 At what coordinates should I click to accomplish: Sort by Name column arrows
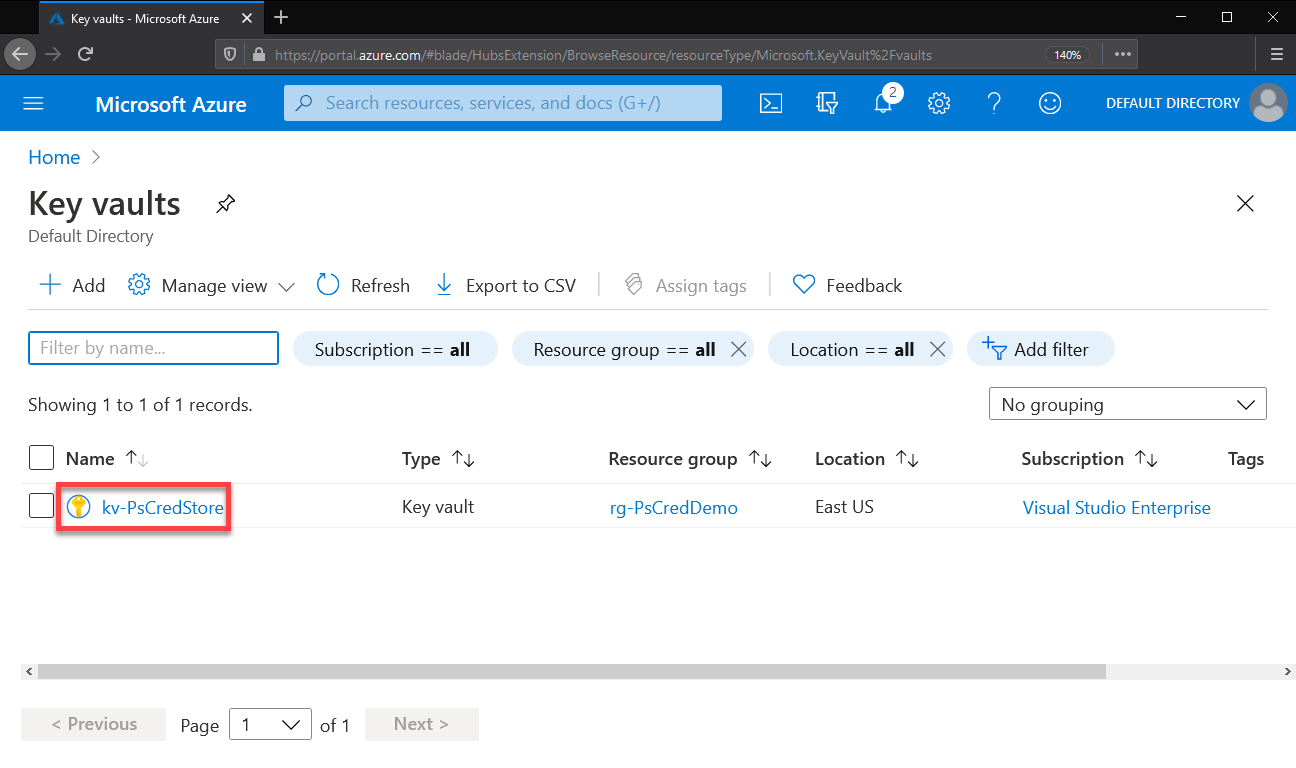(137, 459)
